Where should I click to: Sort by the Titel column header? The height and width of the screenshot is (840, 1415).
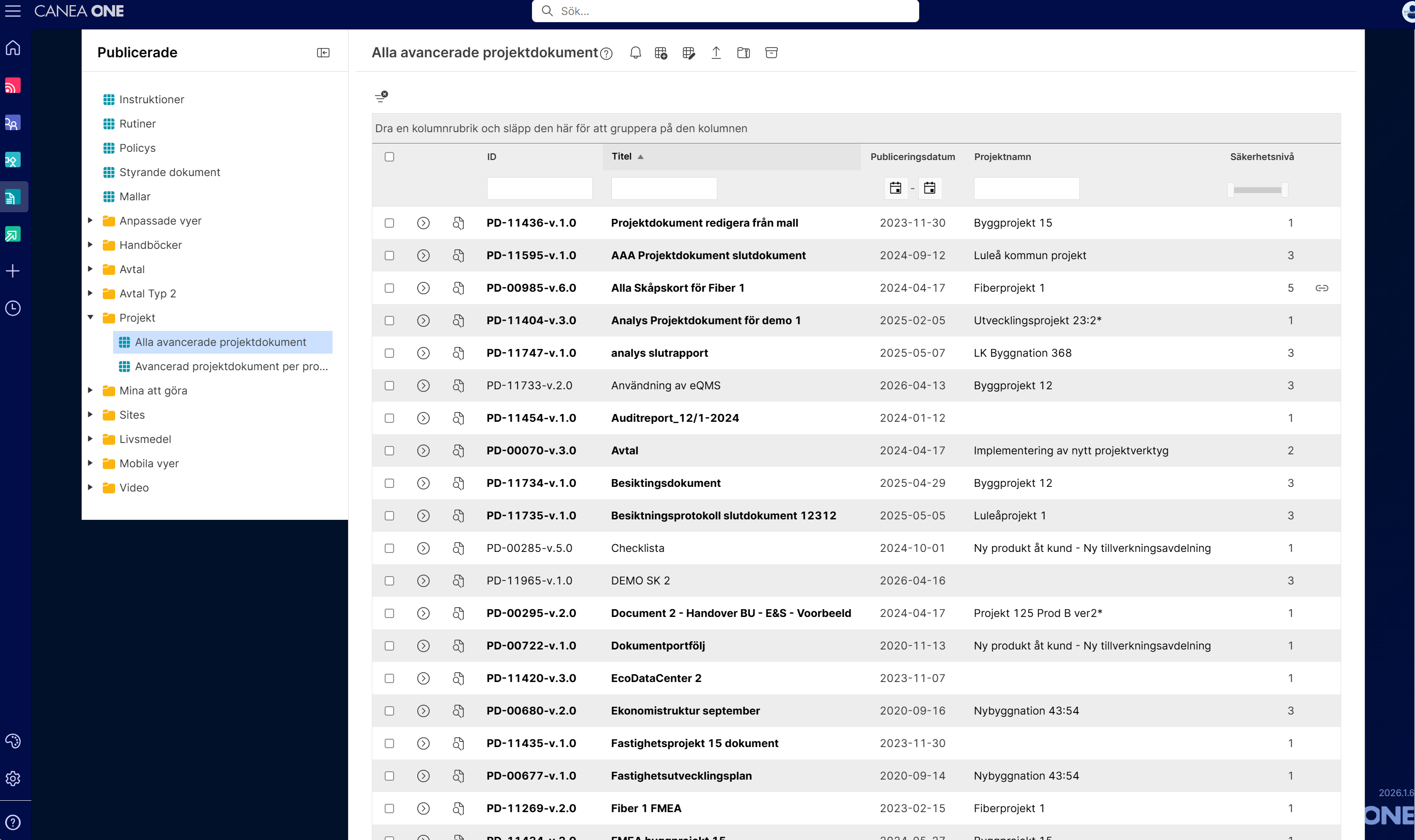point(621,156)
